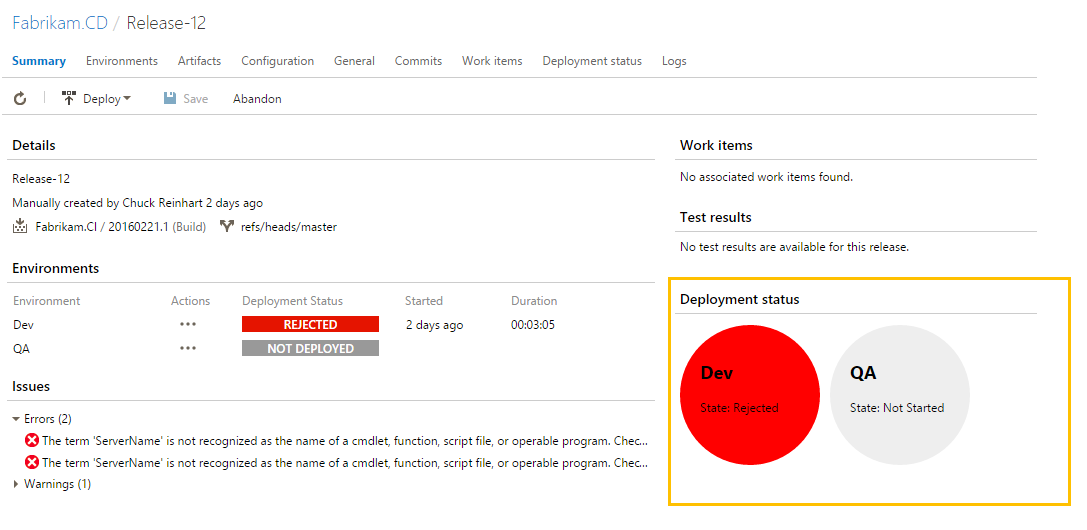
Task: Open the Artifacts tab
Action: pos(200,61)
